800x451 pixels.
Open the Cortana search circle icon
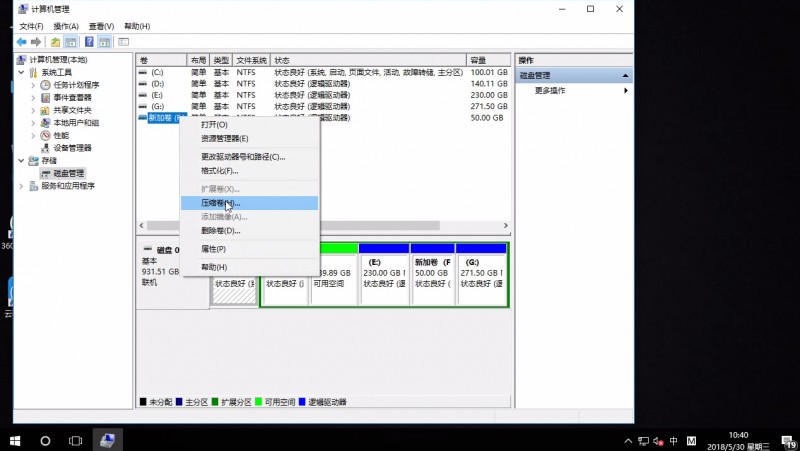pyautogui.click(x=45, y=440)
